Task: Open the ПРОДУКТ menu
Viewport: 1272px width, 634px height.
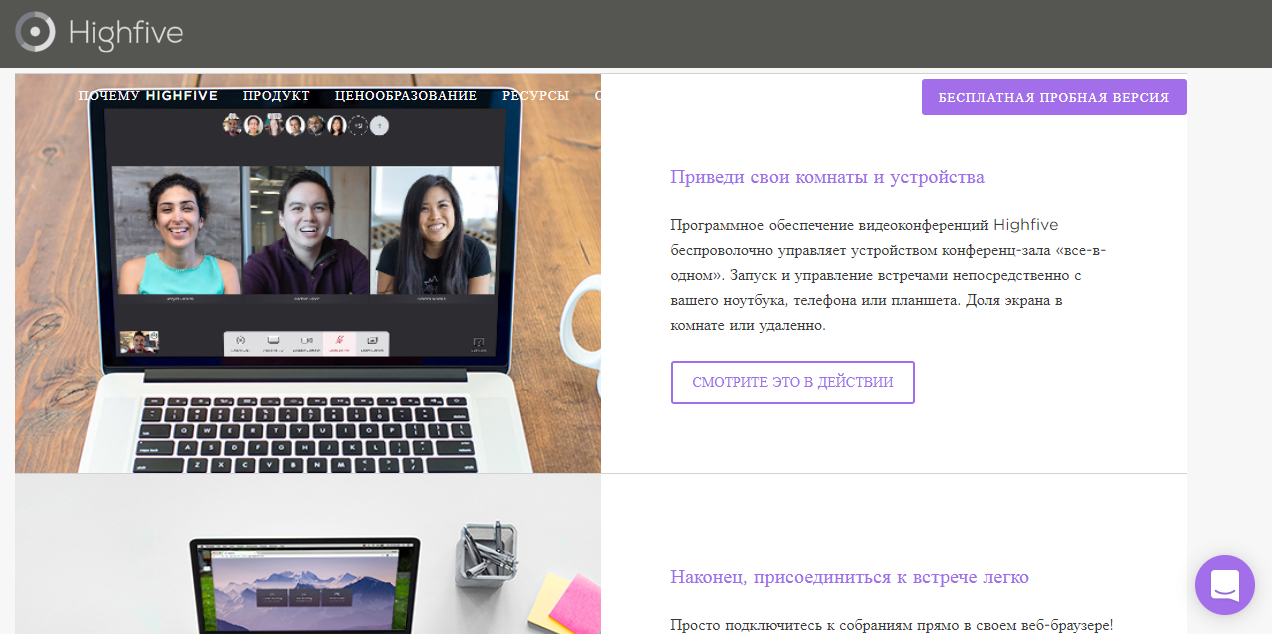Action: [x=275, y=95]
